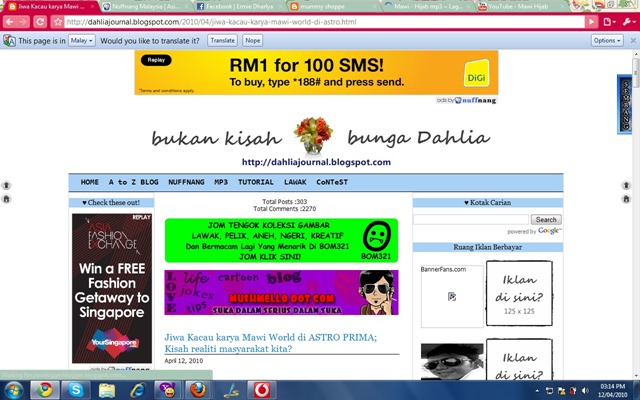Switch to the Nuffnang Malaysia tab
The width and height of the screenshot is (640, 400).
pos(146,7)
